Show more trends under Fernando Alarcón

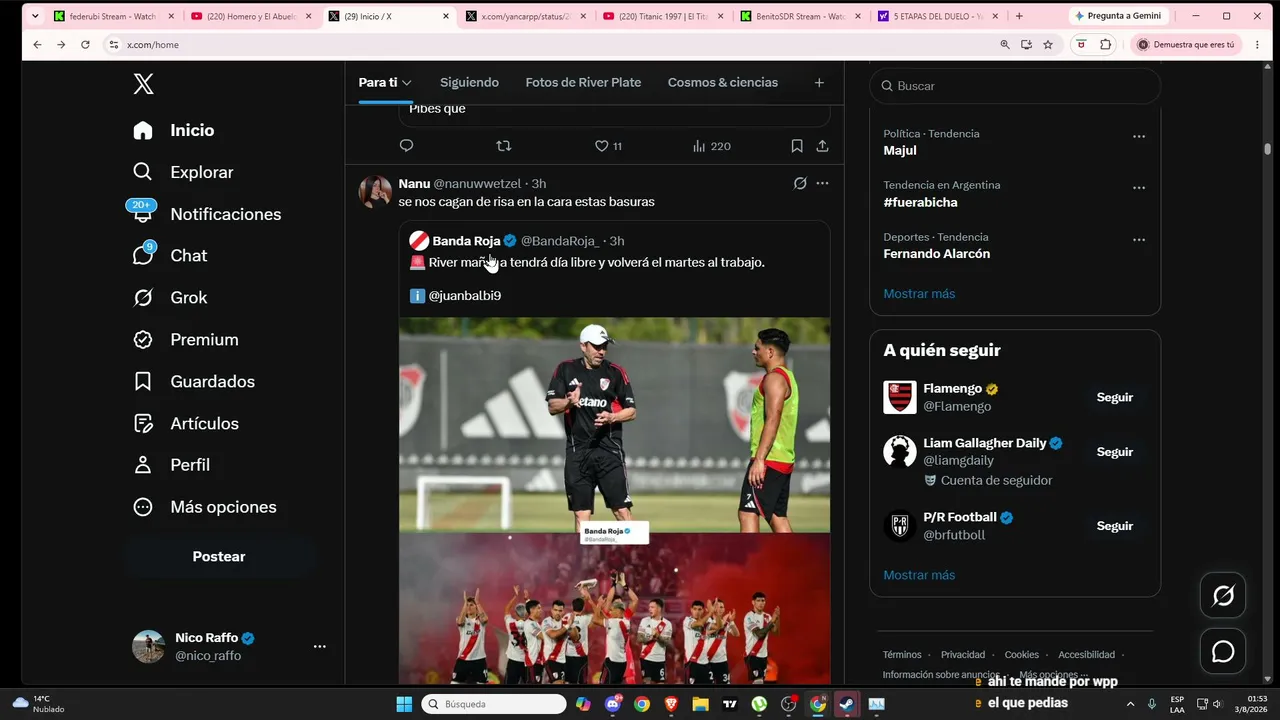click(919, 294)
